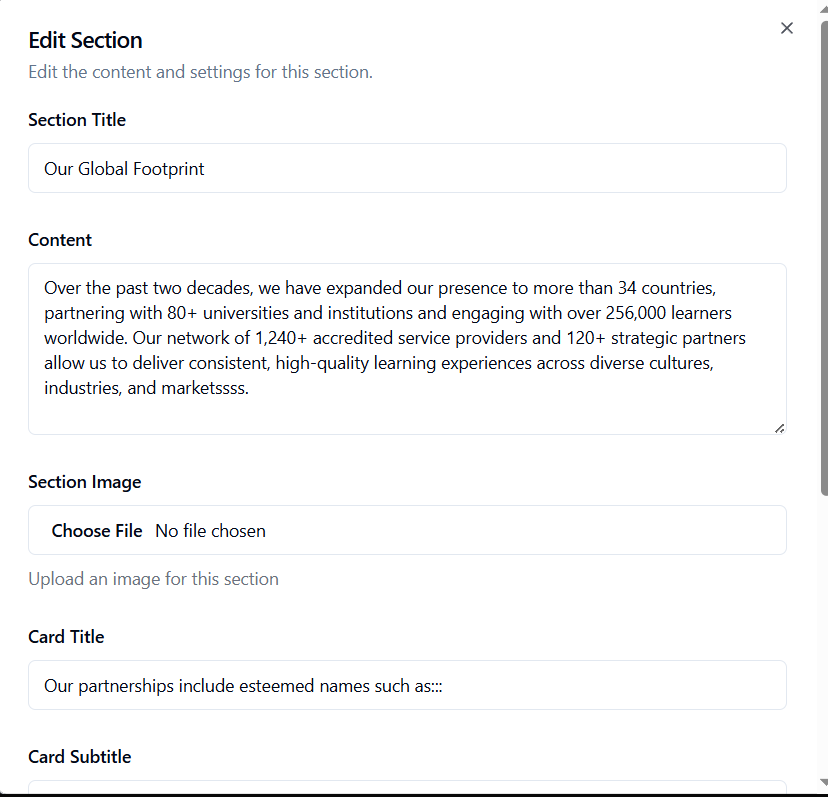Click the "Content" field label
Screen dimensions: 828x797
(x=60, y=240)
